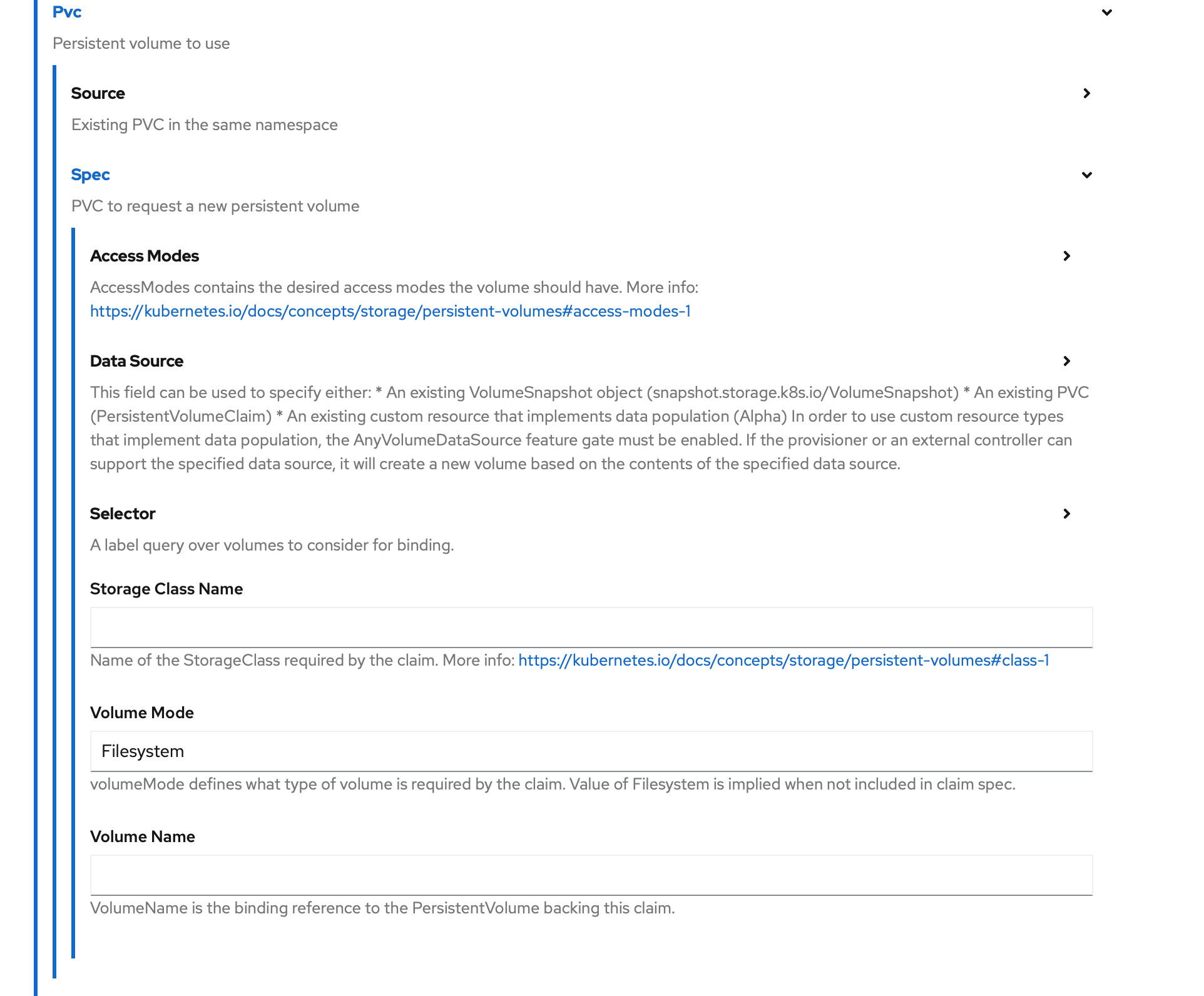Click the Volume Mode label
1204x996 pixels.
pos(142,713)
